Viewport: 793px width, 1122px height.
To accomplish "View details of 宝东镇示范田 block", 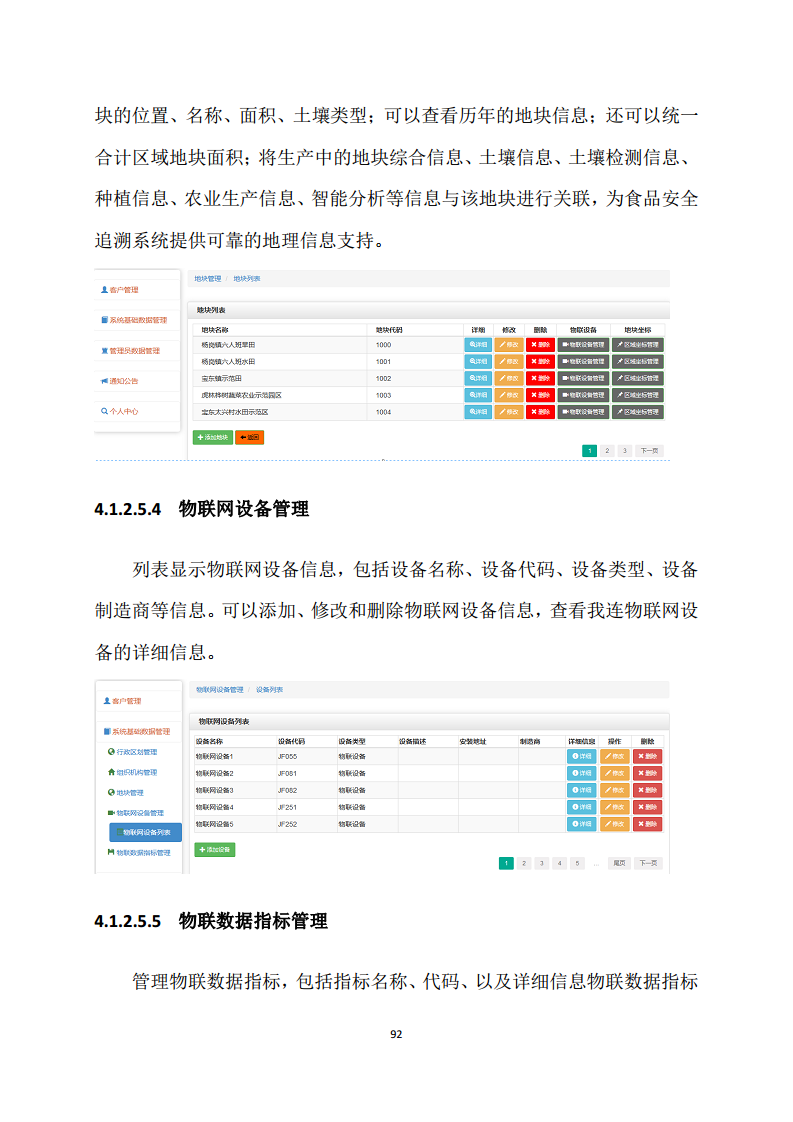I will (x=478, y=379).
